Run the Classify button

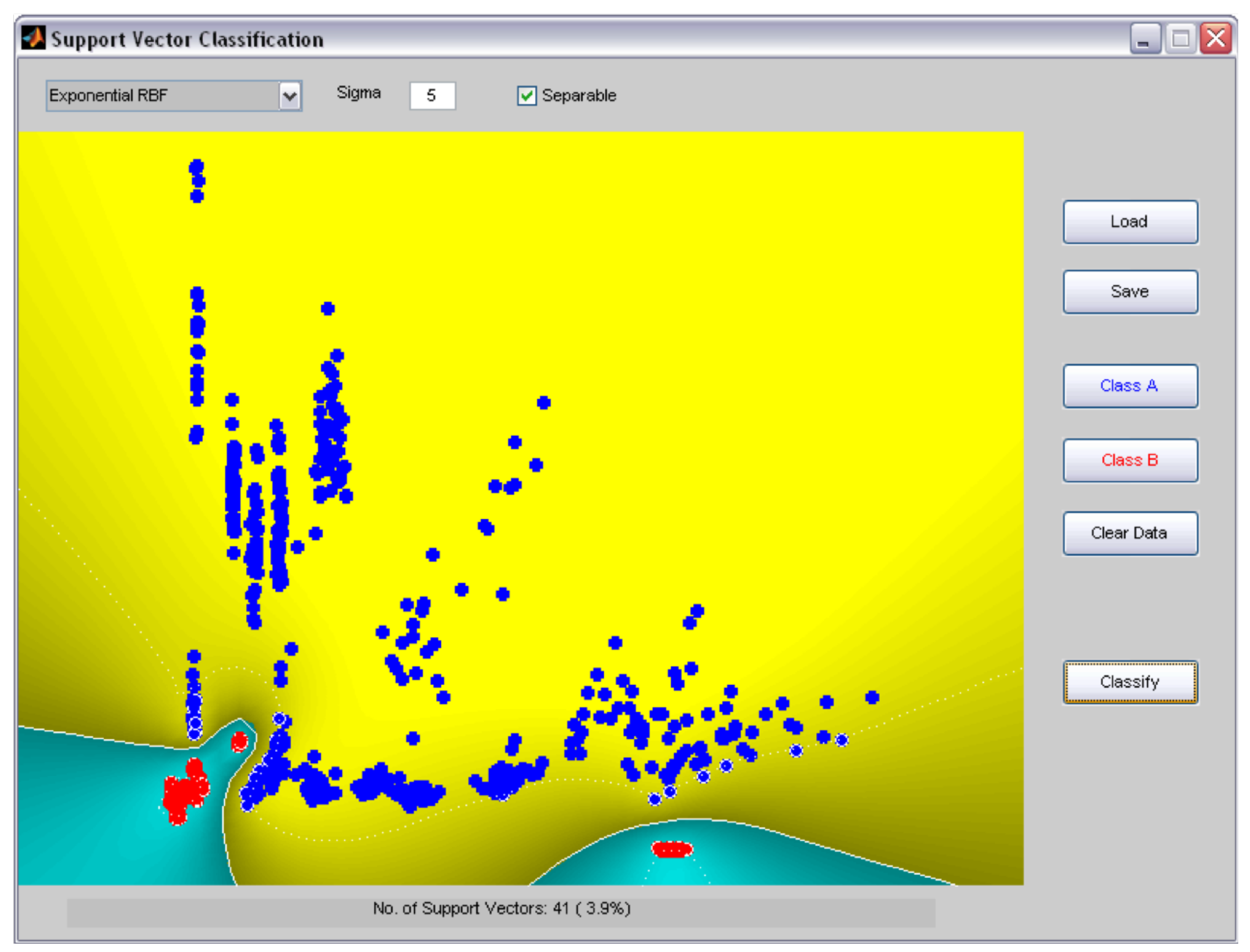[x=1130, y=682]
